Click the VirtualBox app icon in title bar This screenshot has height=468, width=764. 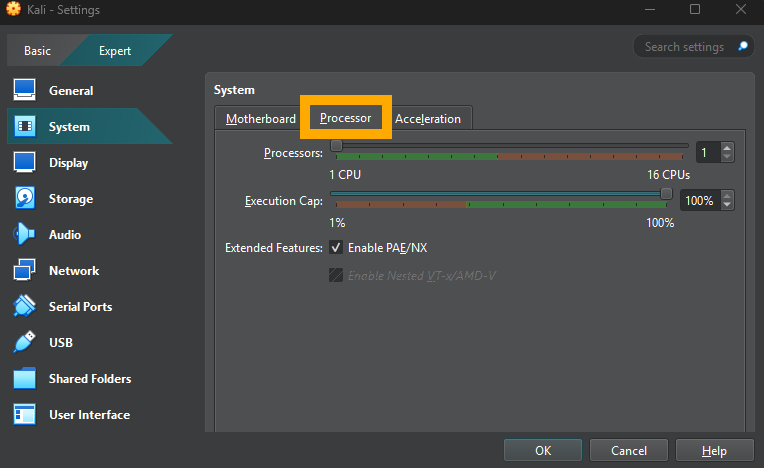coord(13,9)
